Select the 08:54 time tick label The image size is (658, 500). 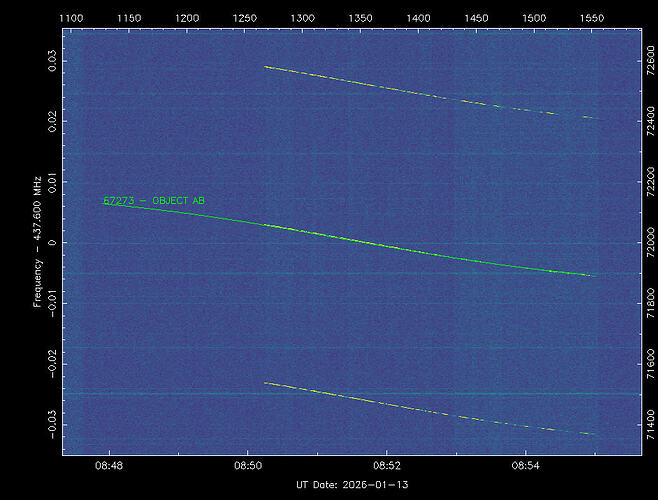pos(527,467)
